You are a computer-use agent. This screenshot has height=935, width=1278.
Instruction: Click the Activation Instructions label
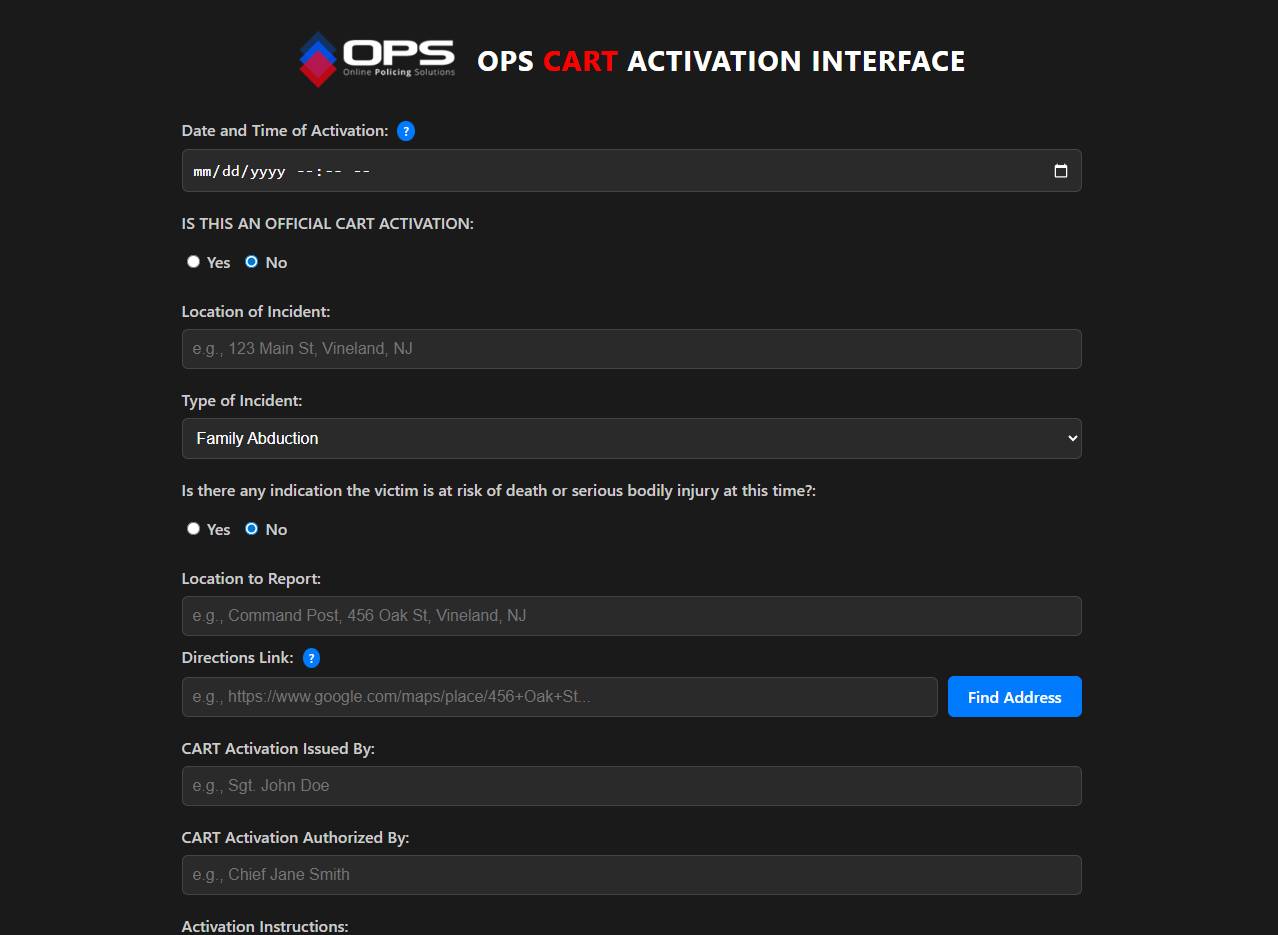click(264, 926)
